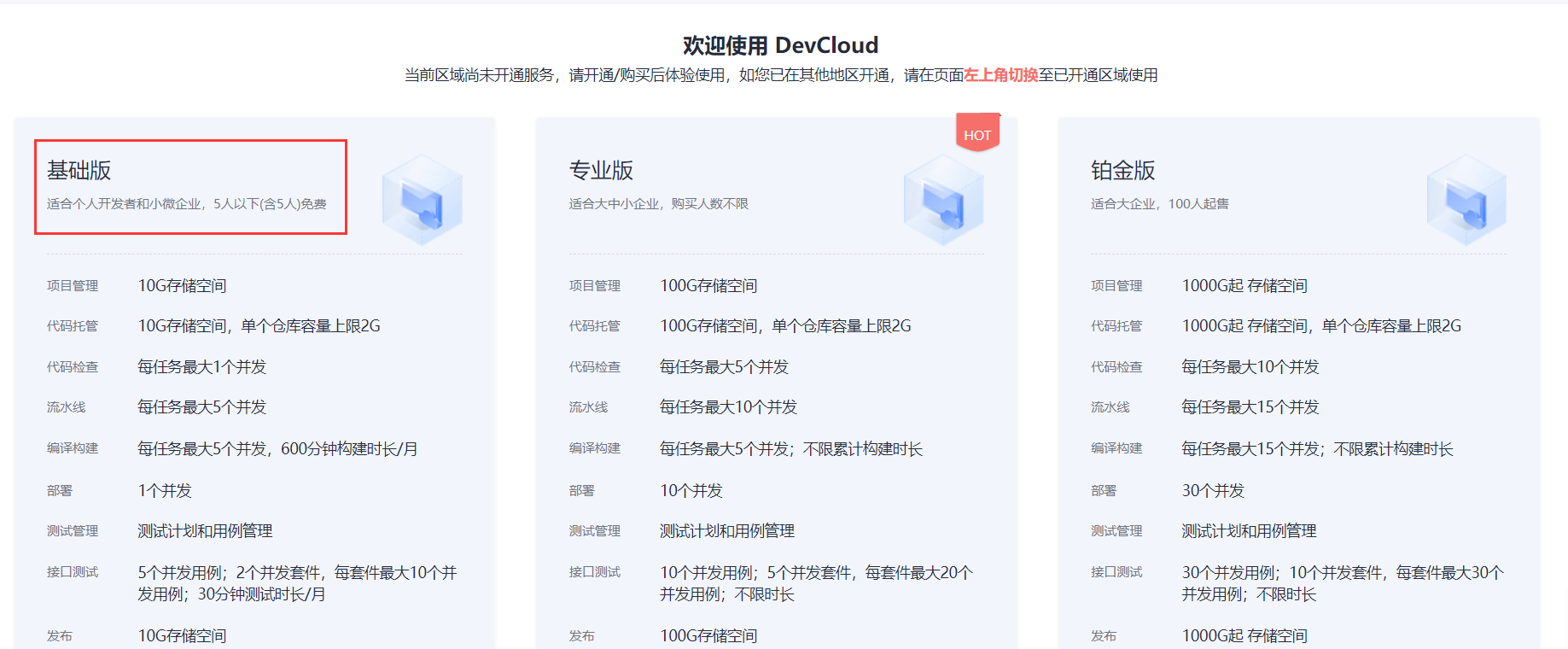
Task: Click 接口测试 label in 铂金版 card
Action: click(x=1116, y=572)
